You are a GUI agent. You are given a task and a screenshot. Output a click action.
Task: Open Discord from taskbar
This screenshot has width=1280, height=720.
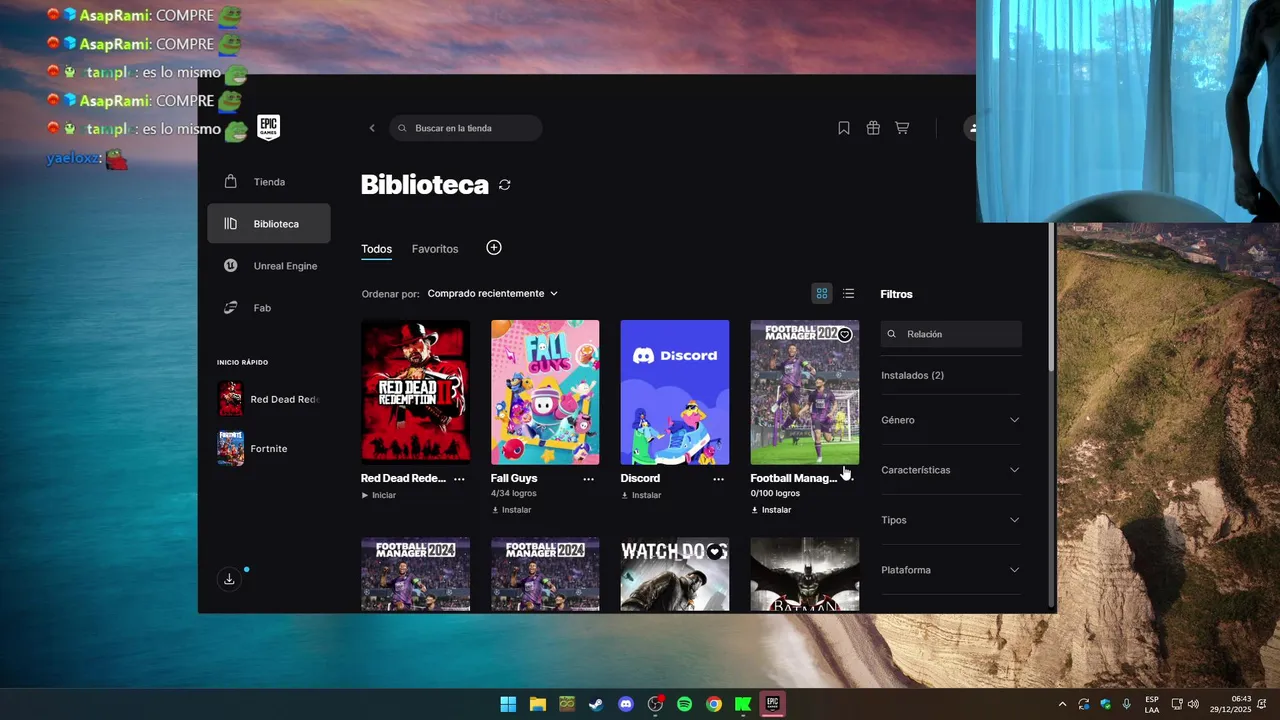pos(626,704)
